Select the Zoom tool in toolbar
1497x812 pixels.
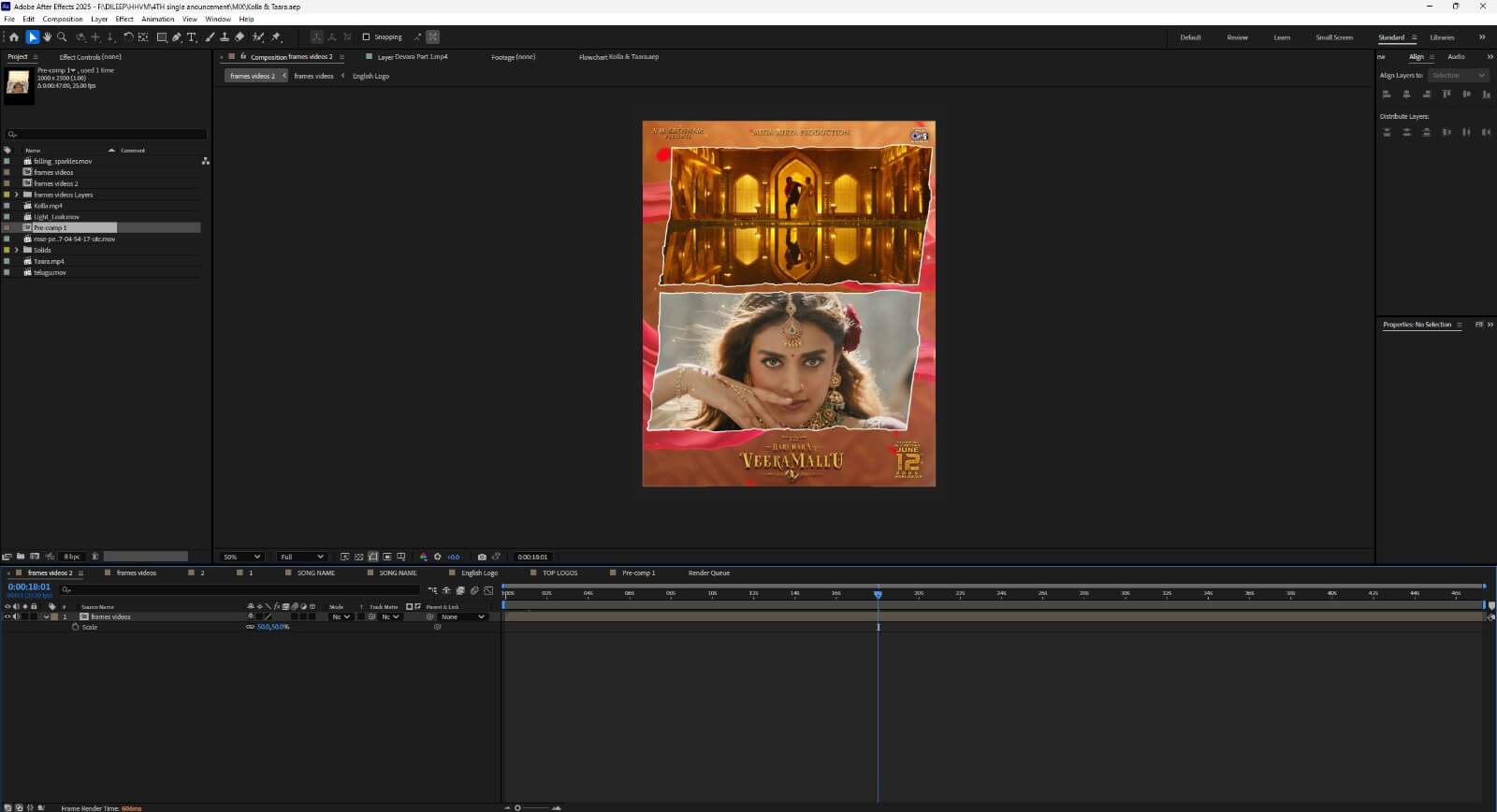point(62,37)
